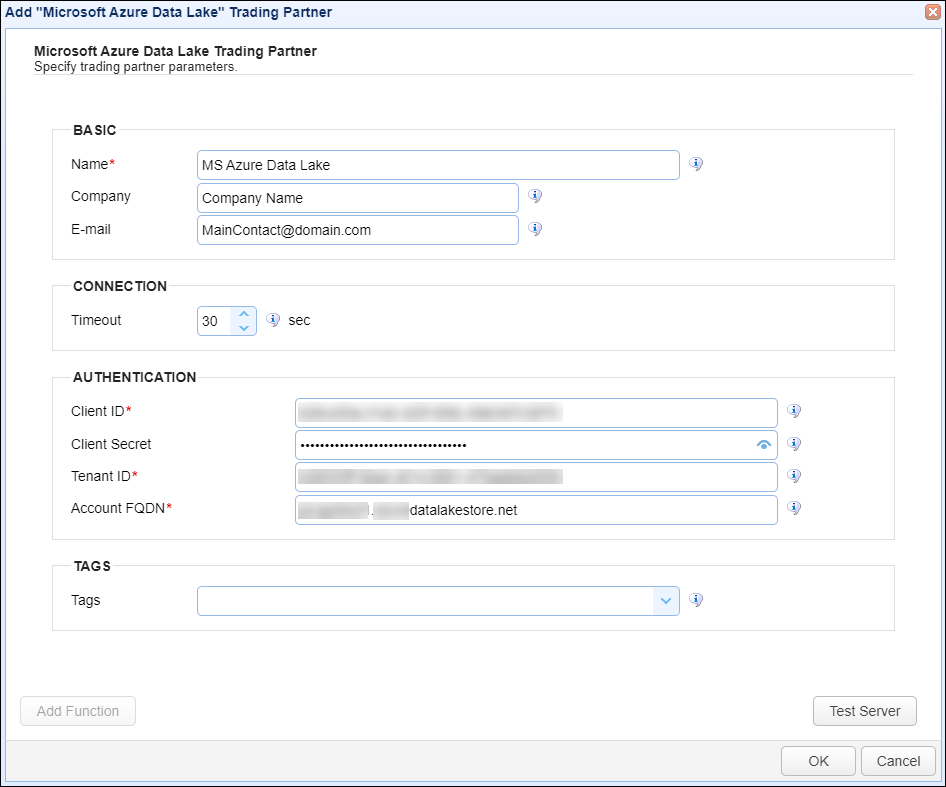946x787 pixels.
Task: Reveal the Client Secret with eye icon
Action: tap(764, 445)
